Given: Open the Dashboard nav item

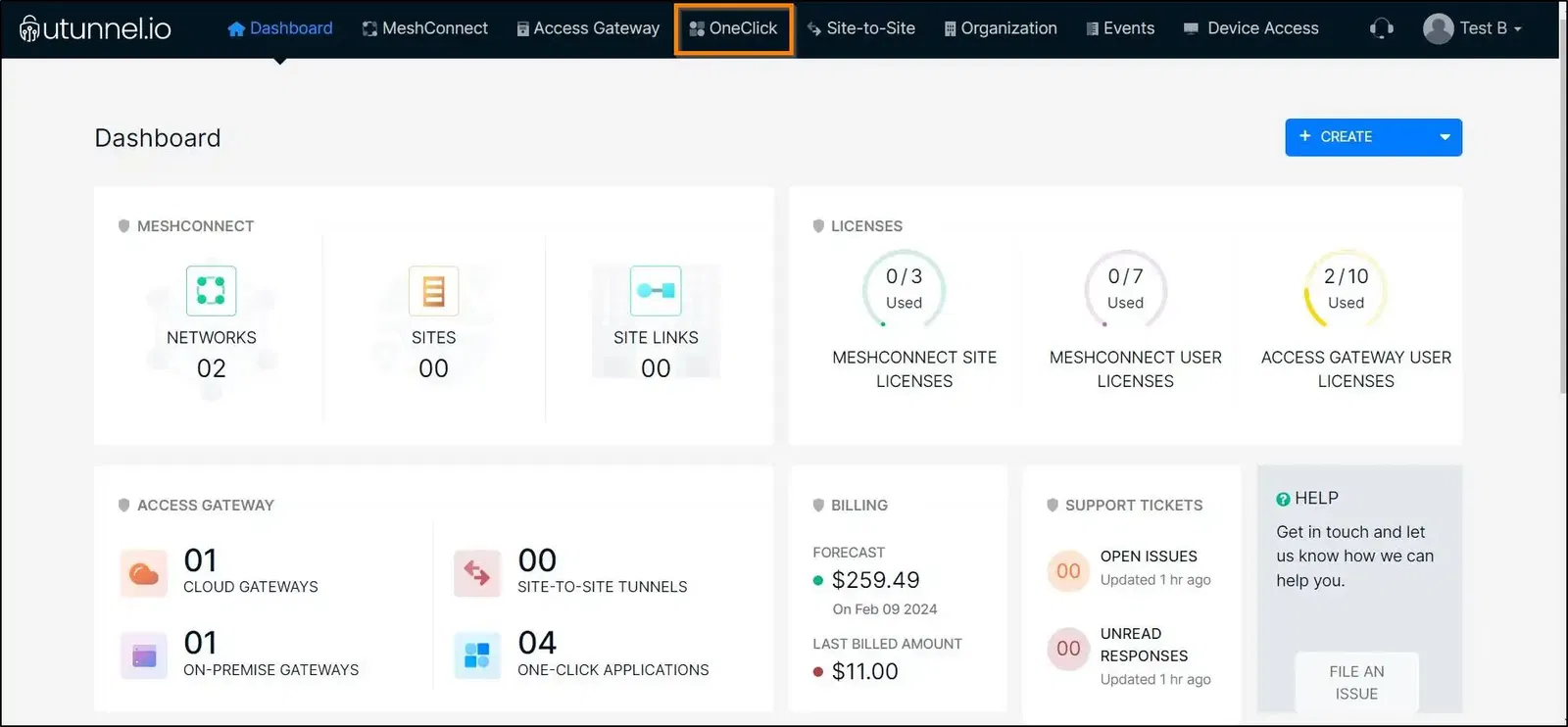Looking at the screenshot, I should (x=279, y=28).
